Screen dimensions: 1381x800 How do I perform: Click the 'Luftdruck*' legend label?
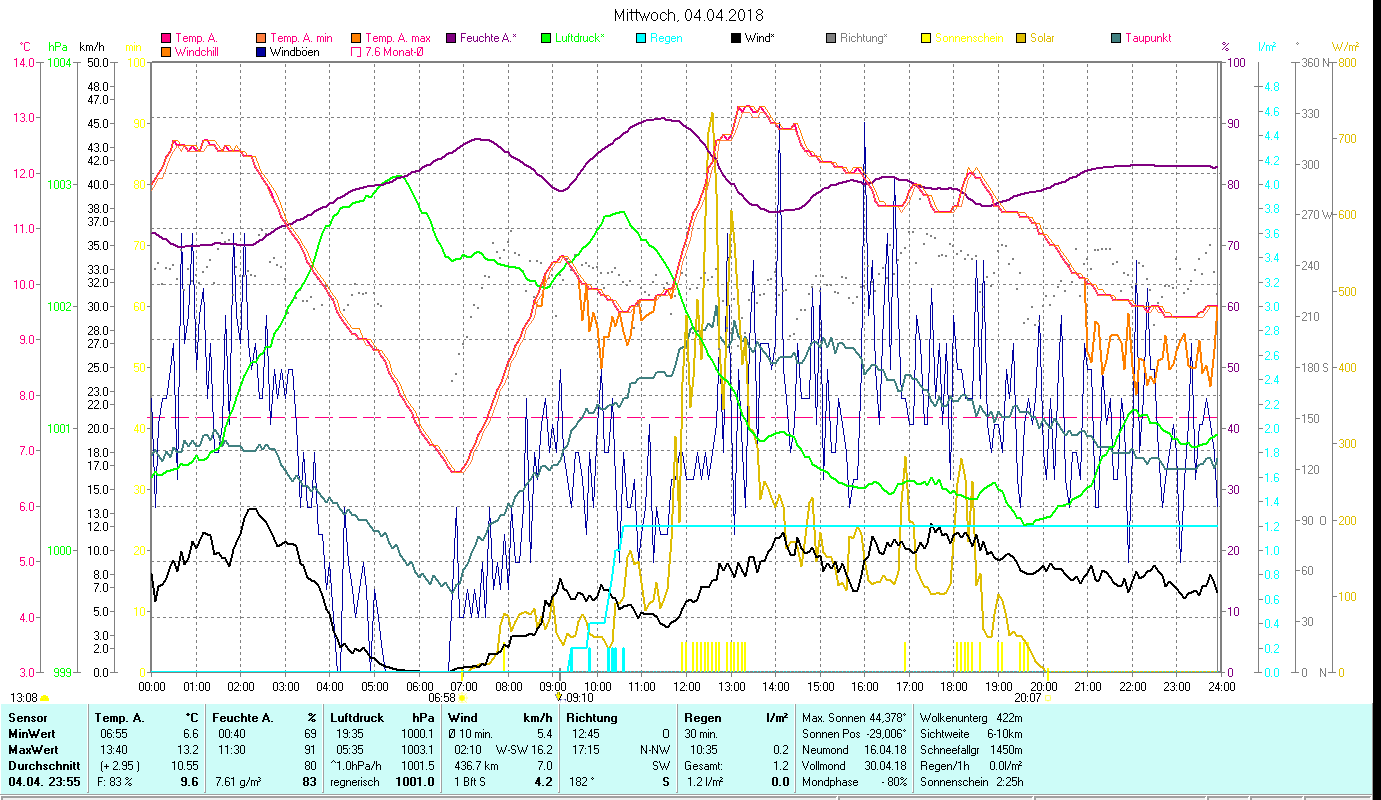(581, 38)
